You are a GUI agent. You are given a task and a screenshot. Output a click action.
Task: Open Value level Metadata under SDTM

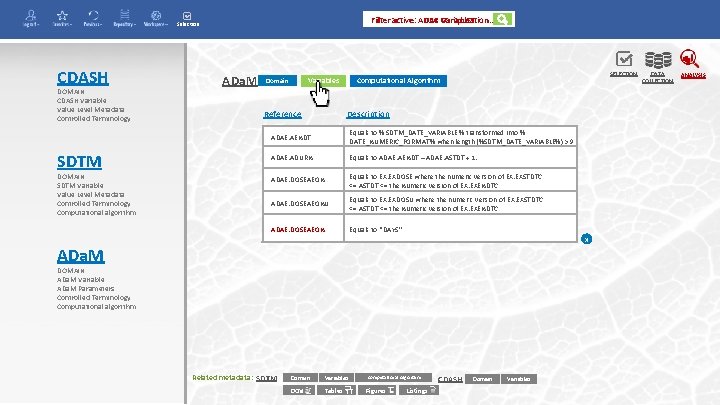90,194
